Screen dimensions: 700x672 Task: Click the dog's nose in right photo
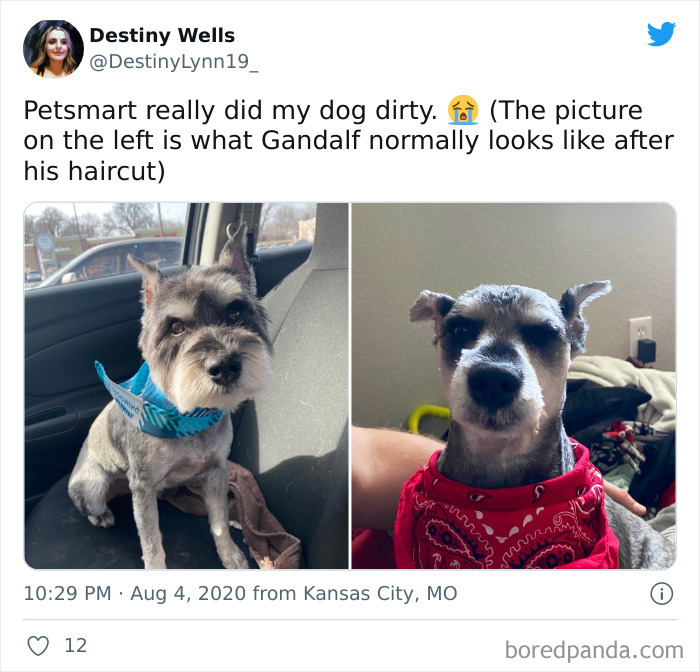pyautogui.click(x=493, y=385)
